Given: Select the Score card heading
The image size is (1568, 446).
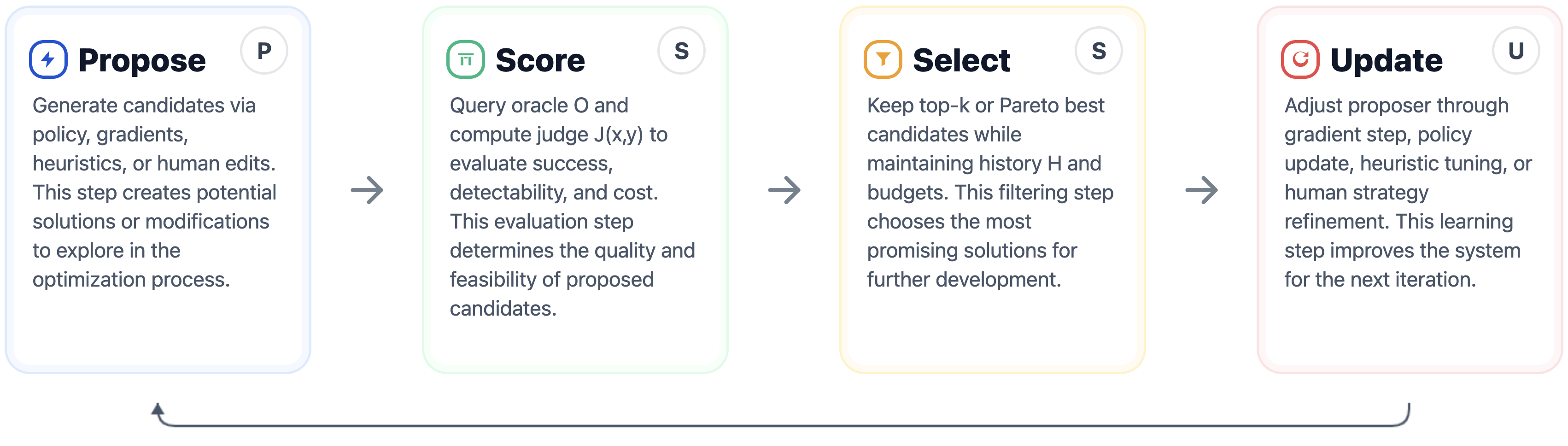Looking at the screenshot, I should click(x=540, y=60).
